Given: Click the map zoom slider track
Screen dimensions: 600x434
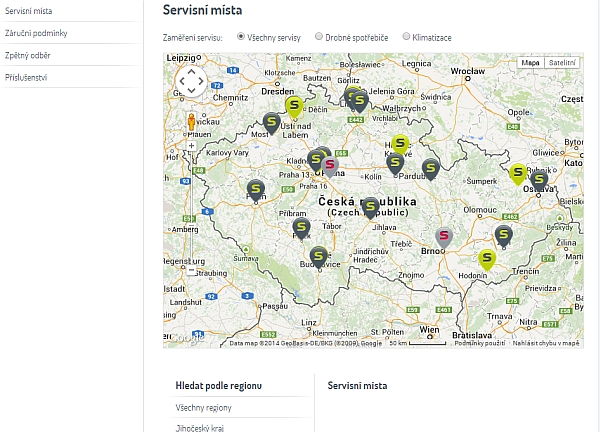Looking at the screenshot, I should point(191,208).
